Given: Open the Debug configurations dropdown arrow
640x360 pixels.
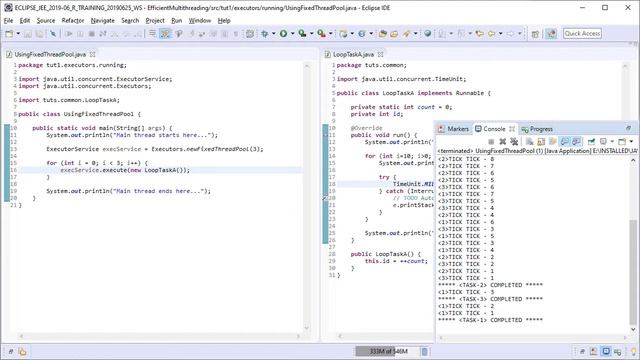Looking at the screenshot, I should point(273,34).
